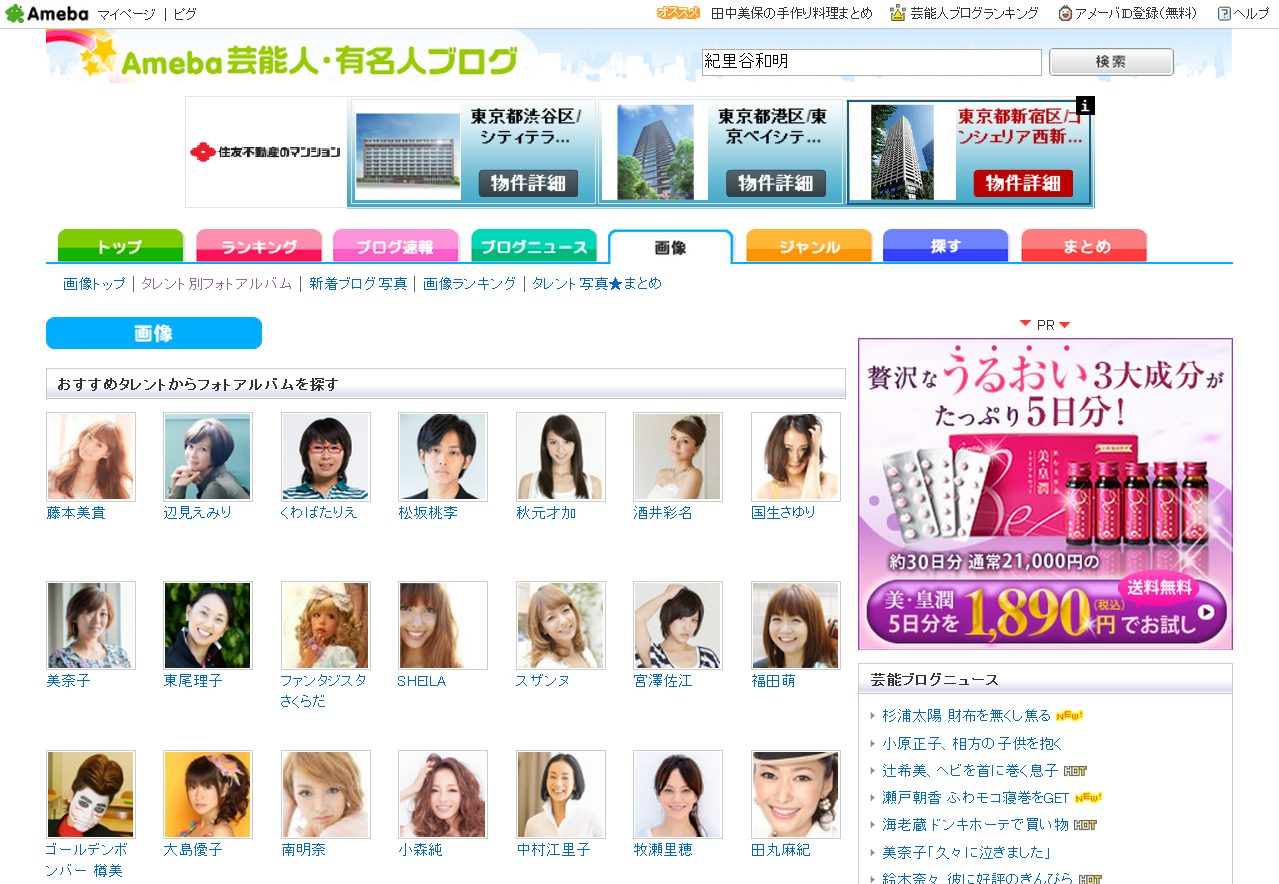Click 松坂桃李's photo thumbnail

[443, 457]
